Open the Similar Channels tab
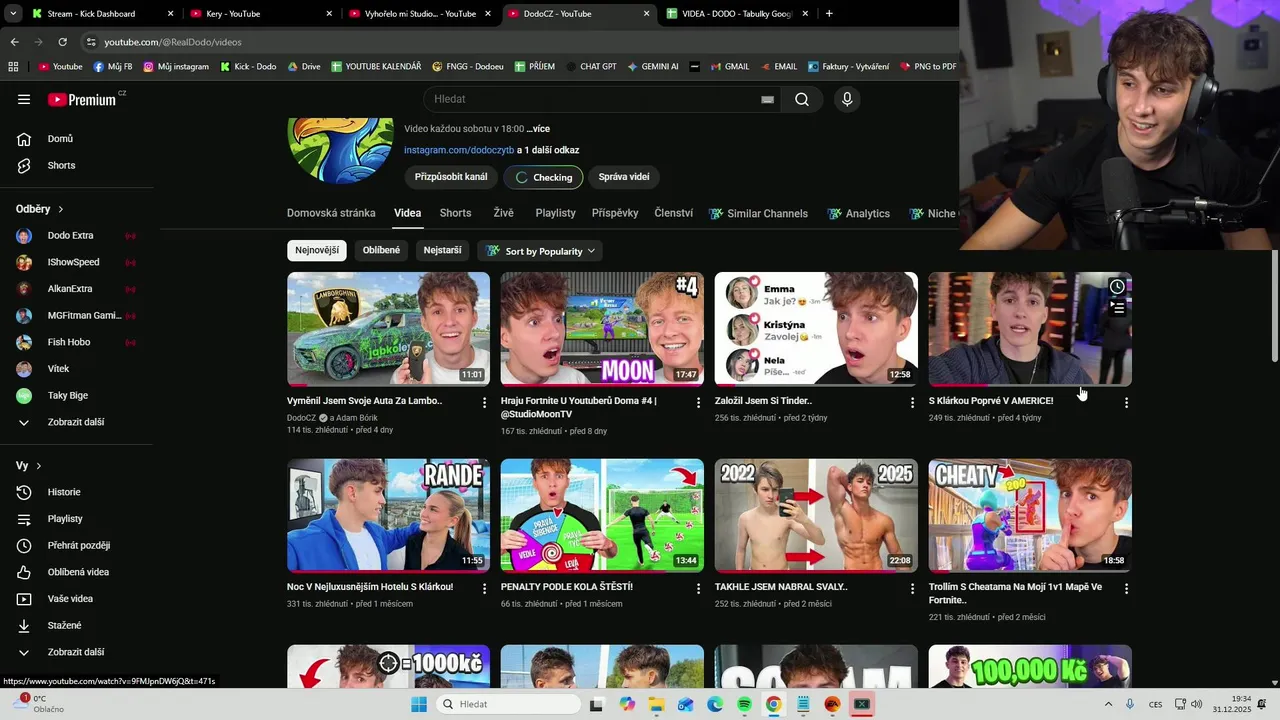Image resolution: width=1280 pixels, height=720 pixels. [758, 213]
